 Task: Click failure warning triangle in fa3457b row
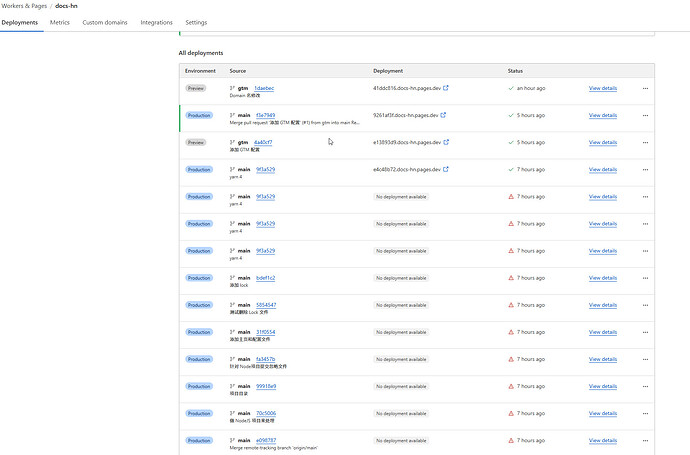(511, 360)
